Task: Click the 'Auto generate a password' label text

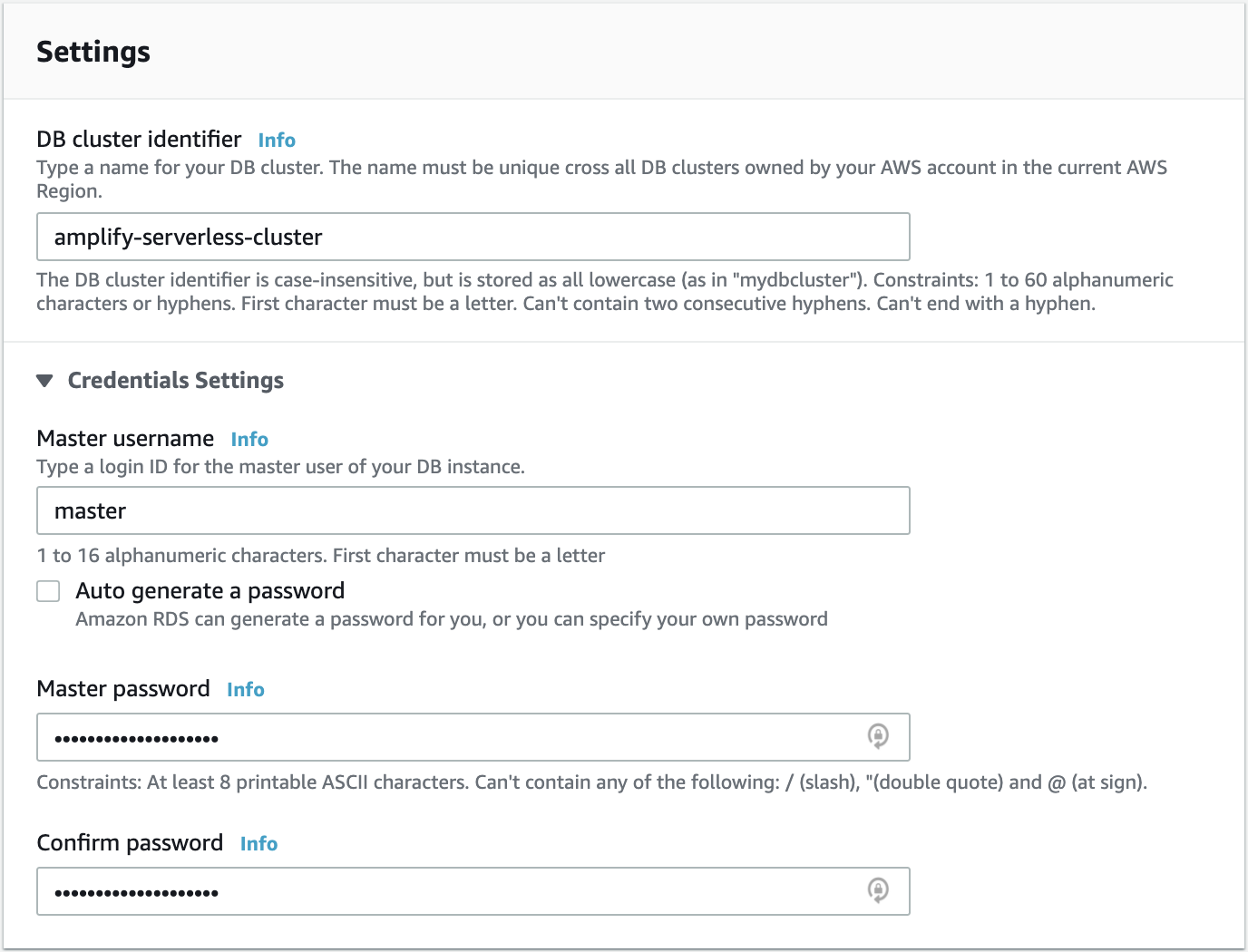Action: (x=210, y=591)
